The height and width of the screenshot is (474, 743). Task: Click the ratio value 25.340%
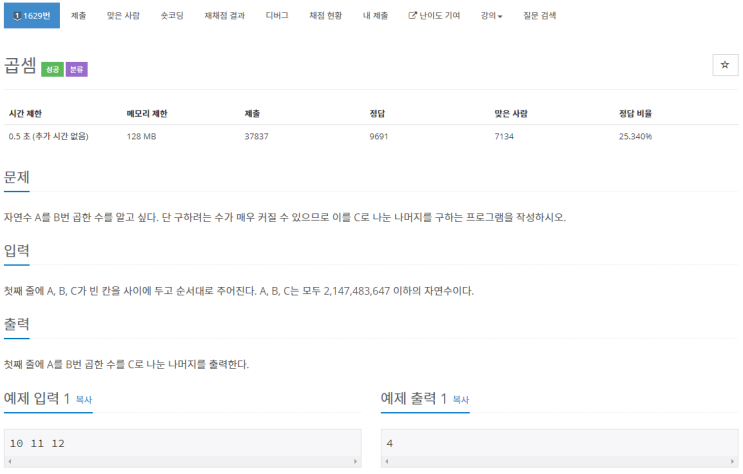[x=635, y=137]
